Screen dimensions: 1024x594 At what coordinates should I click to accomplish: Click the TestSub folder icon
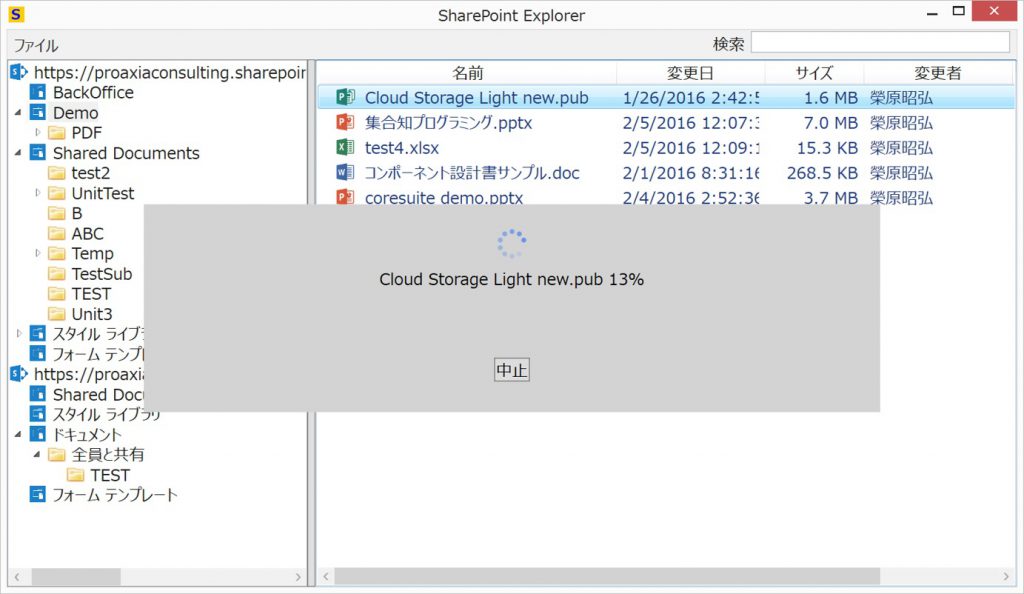point(57,274)
